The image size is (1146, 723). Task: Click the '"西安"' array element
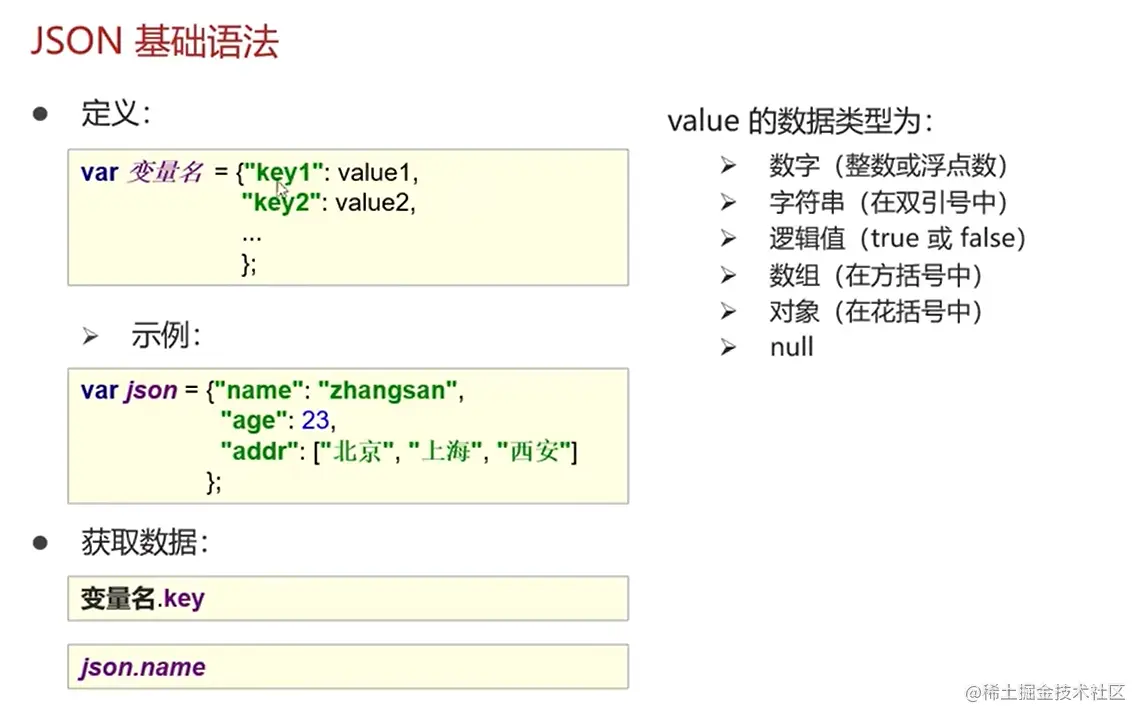point(534,451)
